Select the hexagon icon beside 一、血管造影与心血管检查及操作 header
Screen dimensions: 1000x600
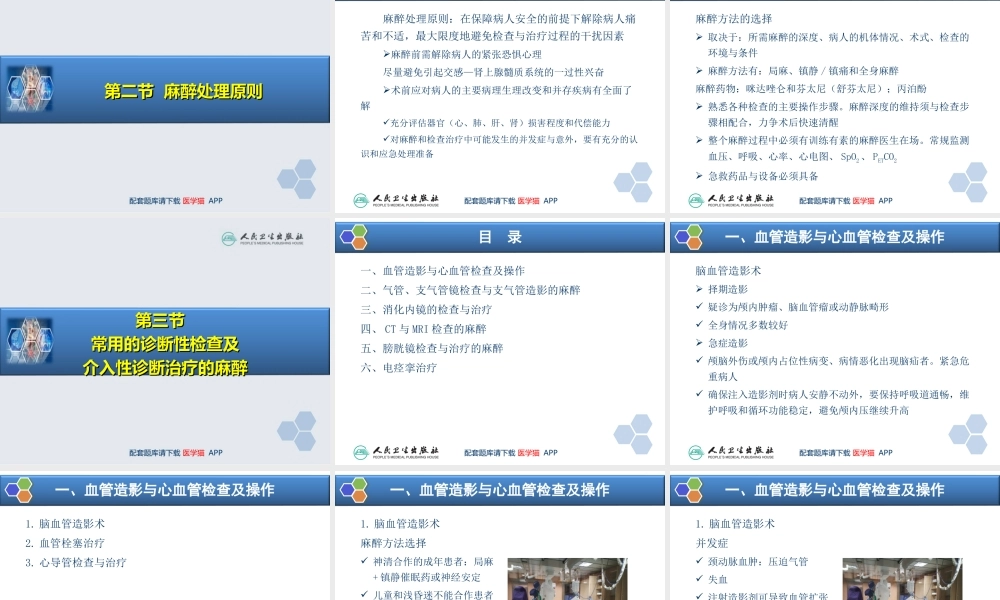[685, 237]
